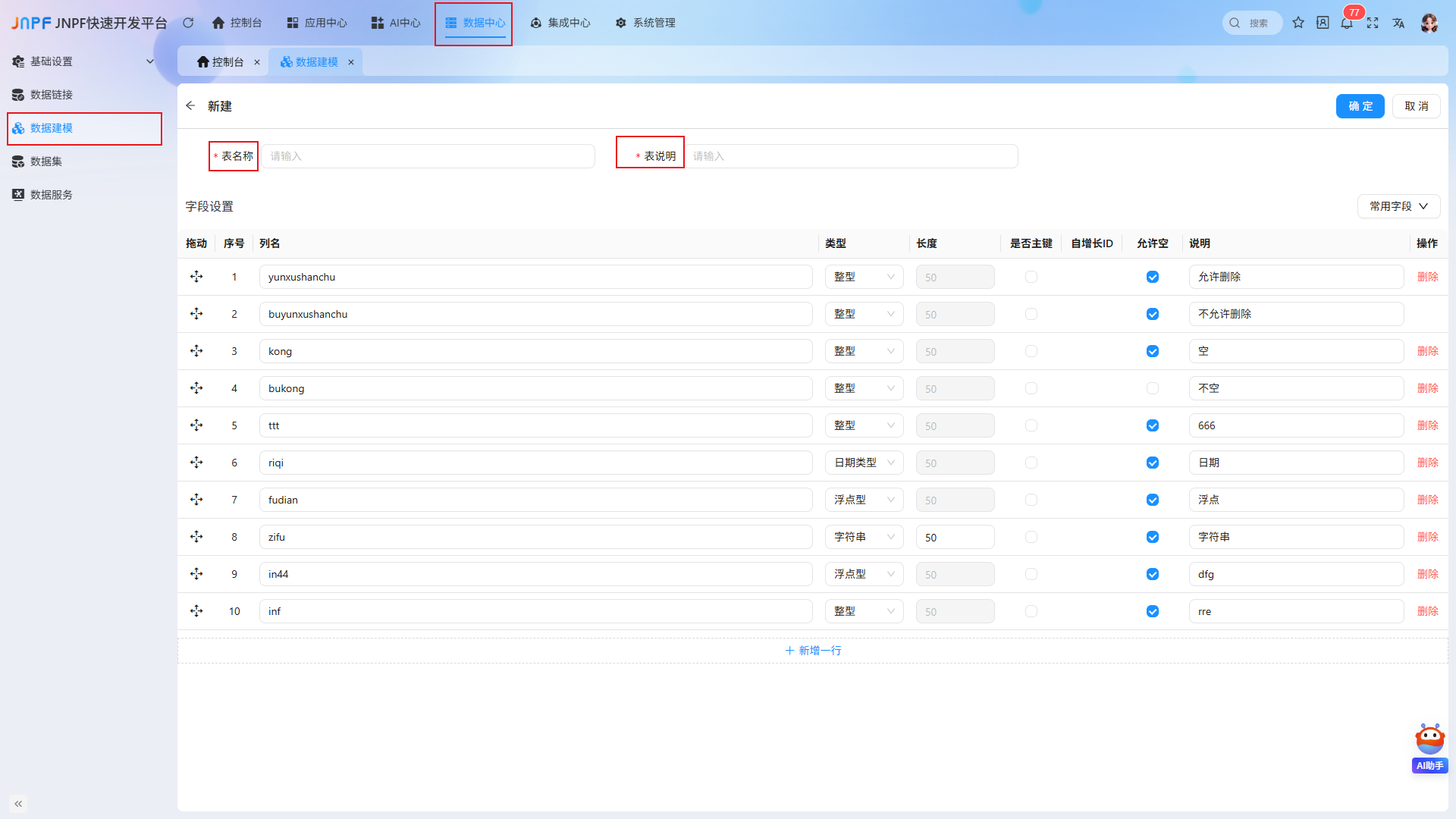Enable the 允许空 checkbox for bukong row
Image resolution: width=1456 pixels, height=819 pixels.
(1153, 388)
